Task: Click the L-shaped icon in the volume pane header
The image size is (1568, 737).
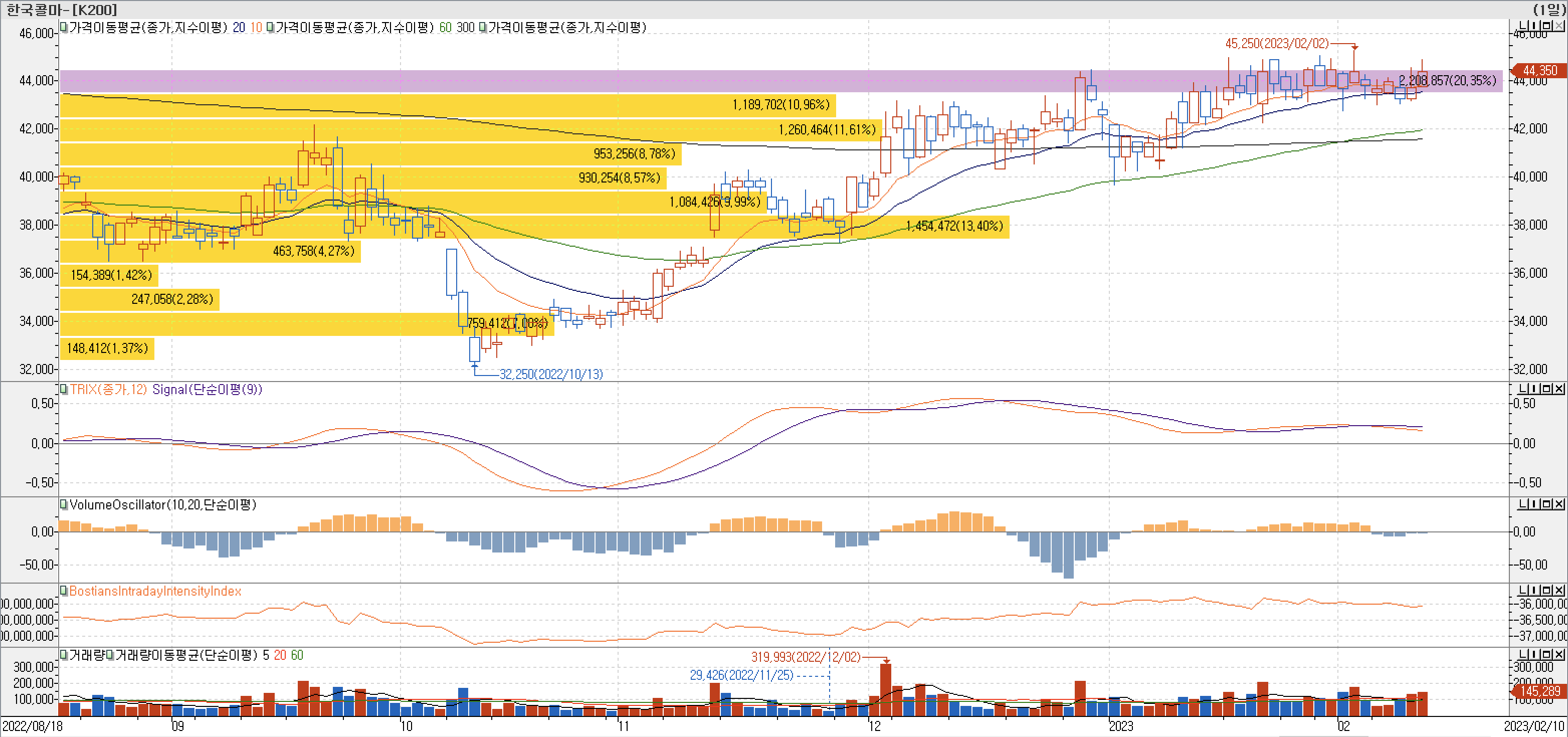Action: coord(1523,654)
